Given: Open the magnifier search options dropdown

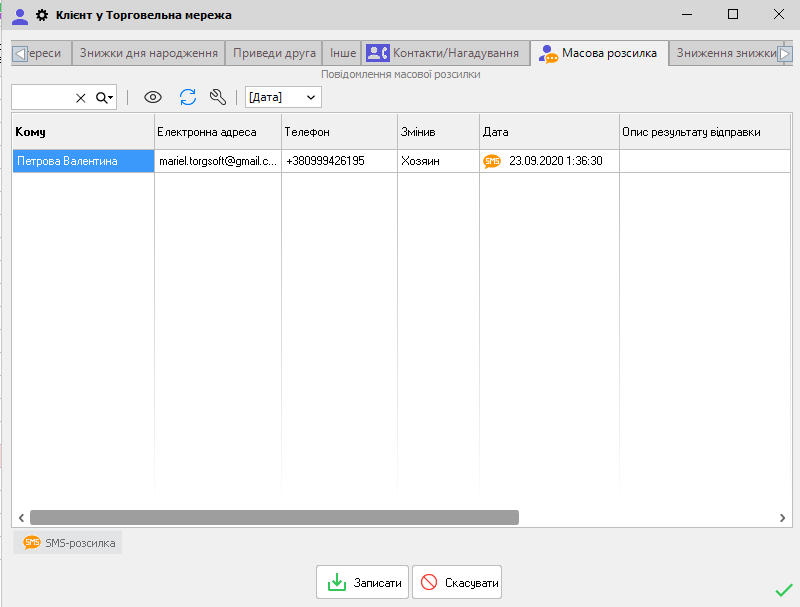Looking at the screenshot, I should (105, 98).
